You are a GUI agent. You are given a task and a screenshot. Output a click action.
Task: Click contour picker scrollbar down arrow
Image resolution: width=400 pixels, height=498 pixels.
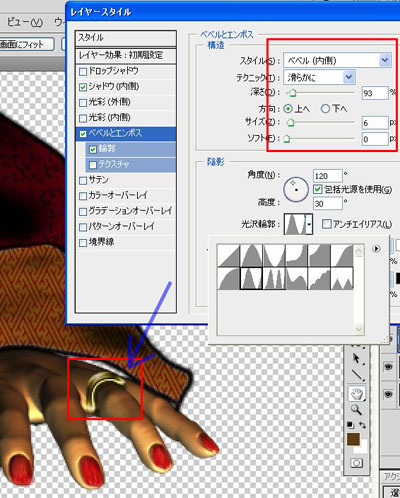359,330
